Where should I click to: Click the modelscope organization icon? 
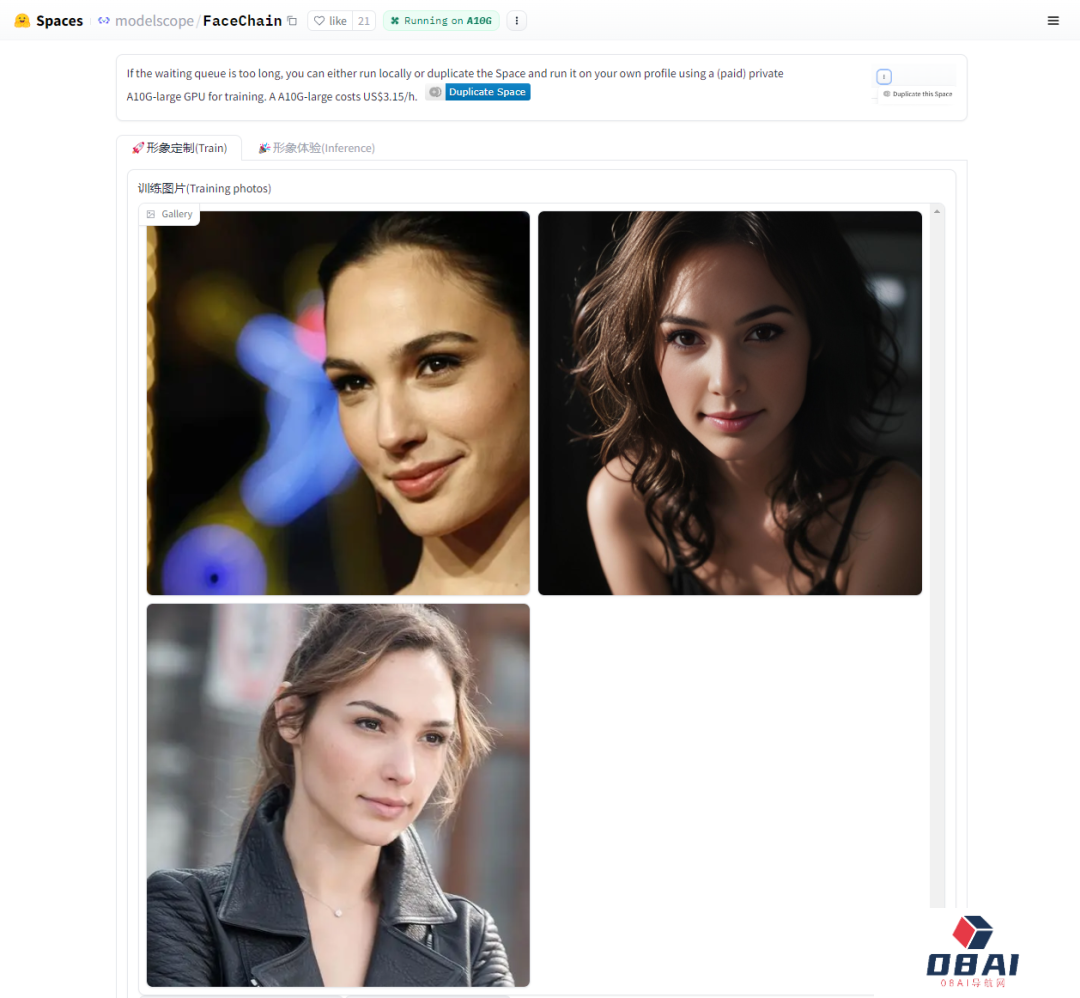point(104,21)
